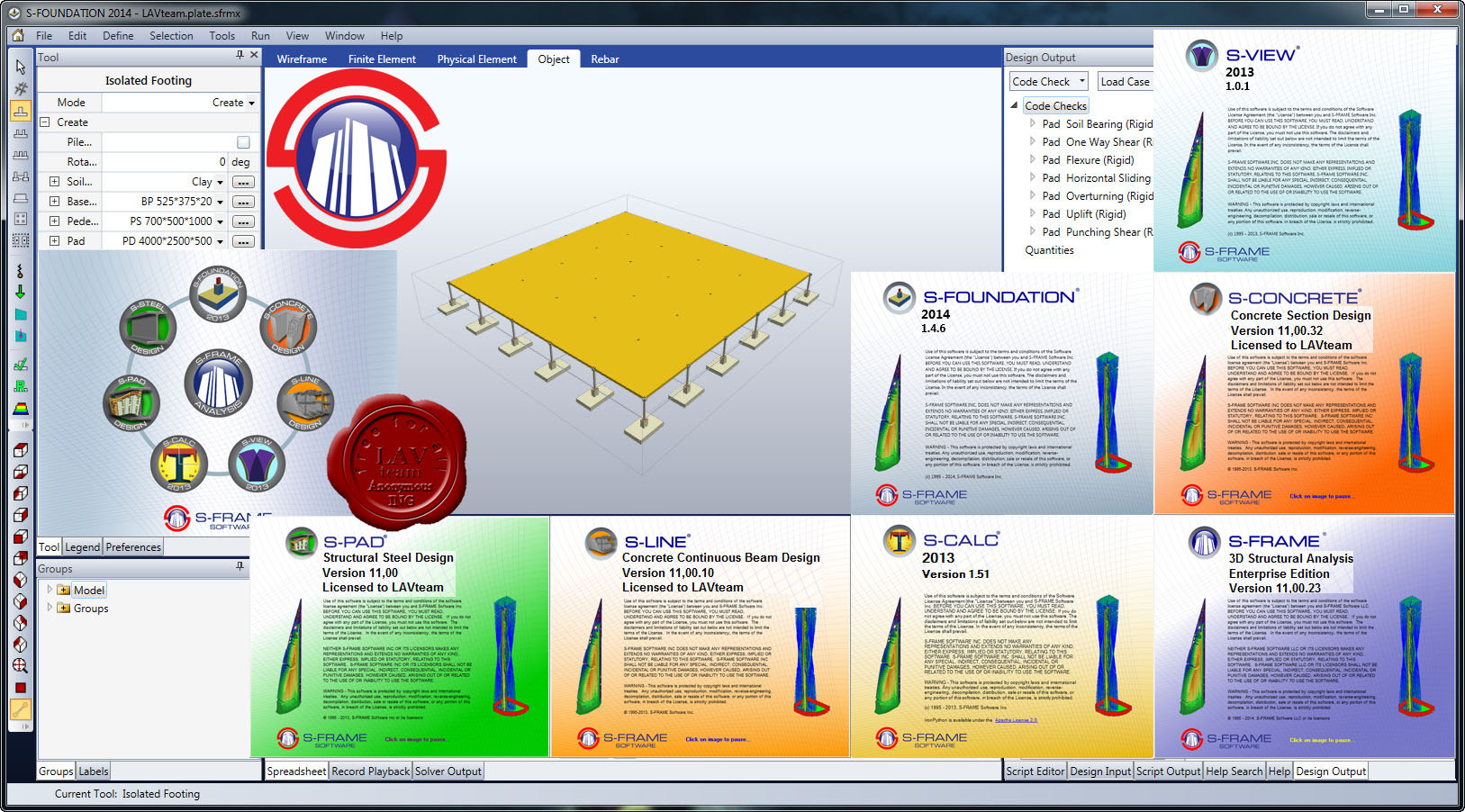The width and height of the screenshot is (1465, 812).
Task: Switch to the Finite Element tab
Action: point(382,59)
